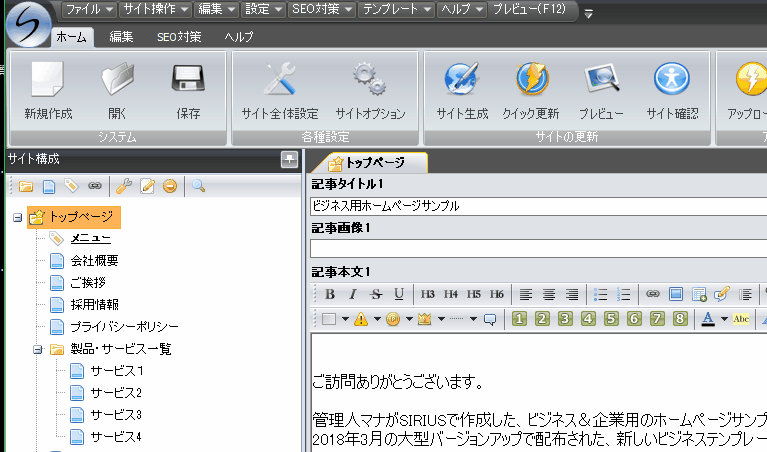Image resolution: width=767 pixels, height=452 pixels.
Task: Open the ファイル menu
Action: tap(89, 9)
